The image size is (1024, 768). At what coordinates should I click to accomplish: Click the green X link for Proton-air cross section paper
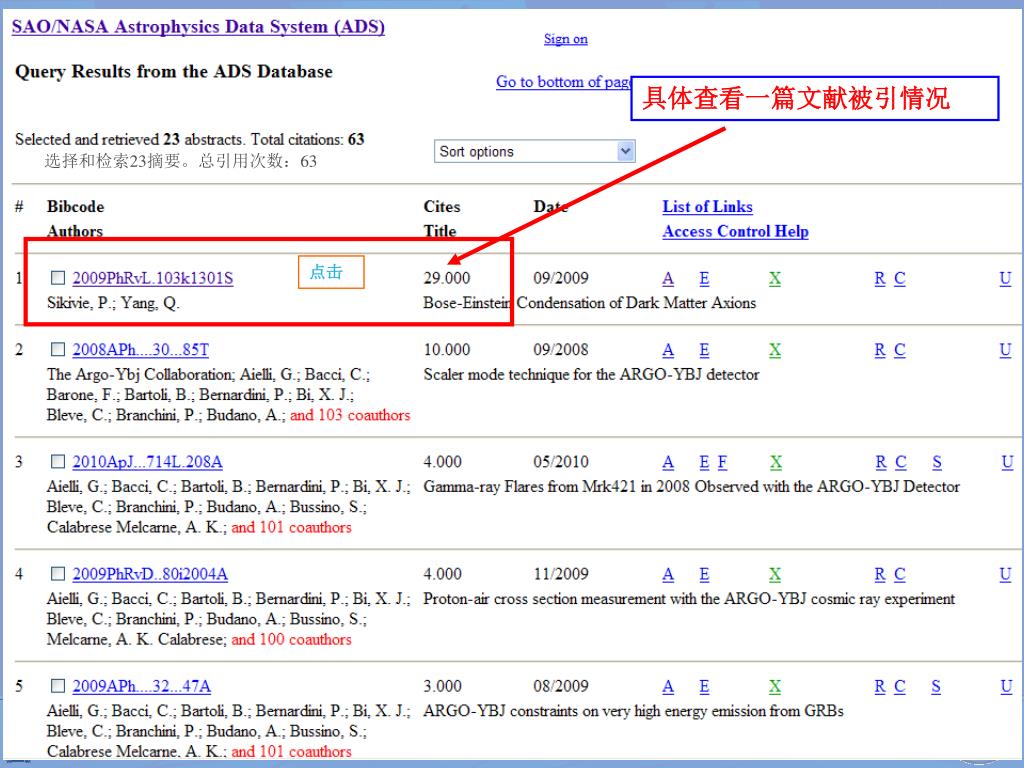pos(775,575)
